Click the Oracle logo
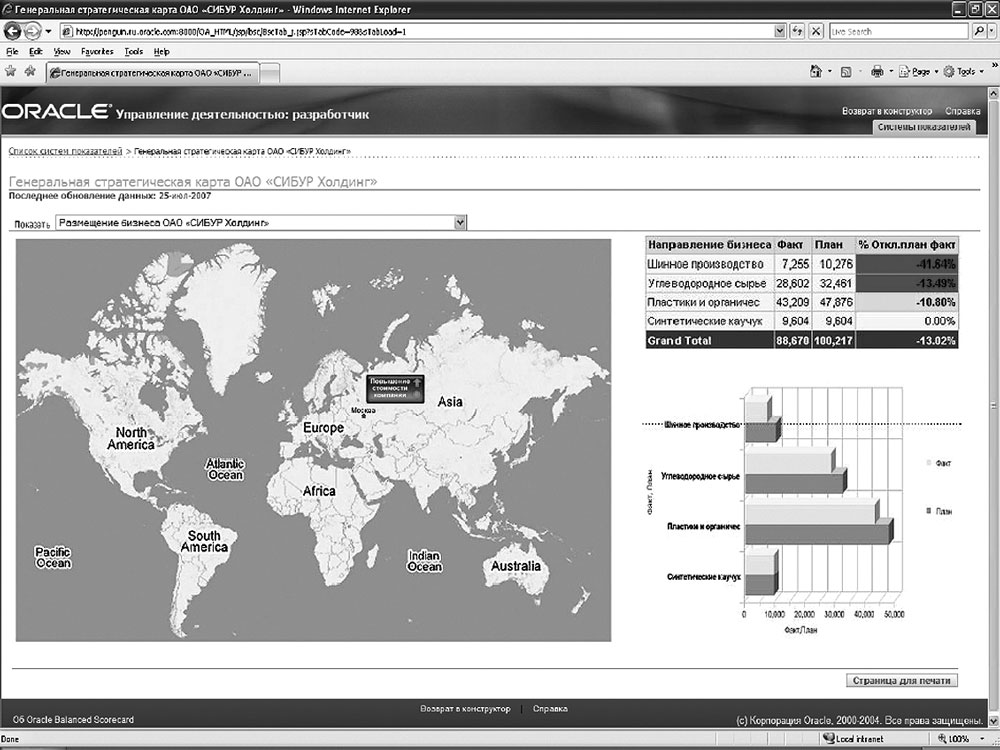Viewport: 1000px width, 750px height. (55, 112)
